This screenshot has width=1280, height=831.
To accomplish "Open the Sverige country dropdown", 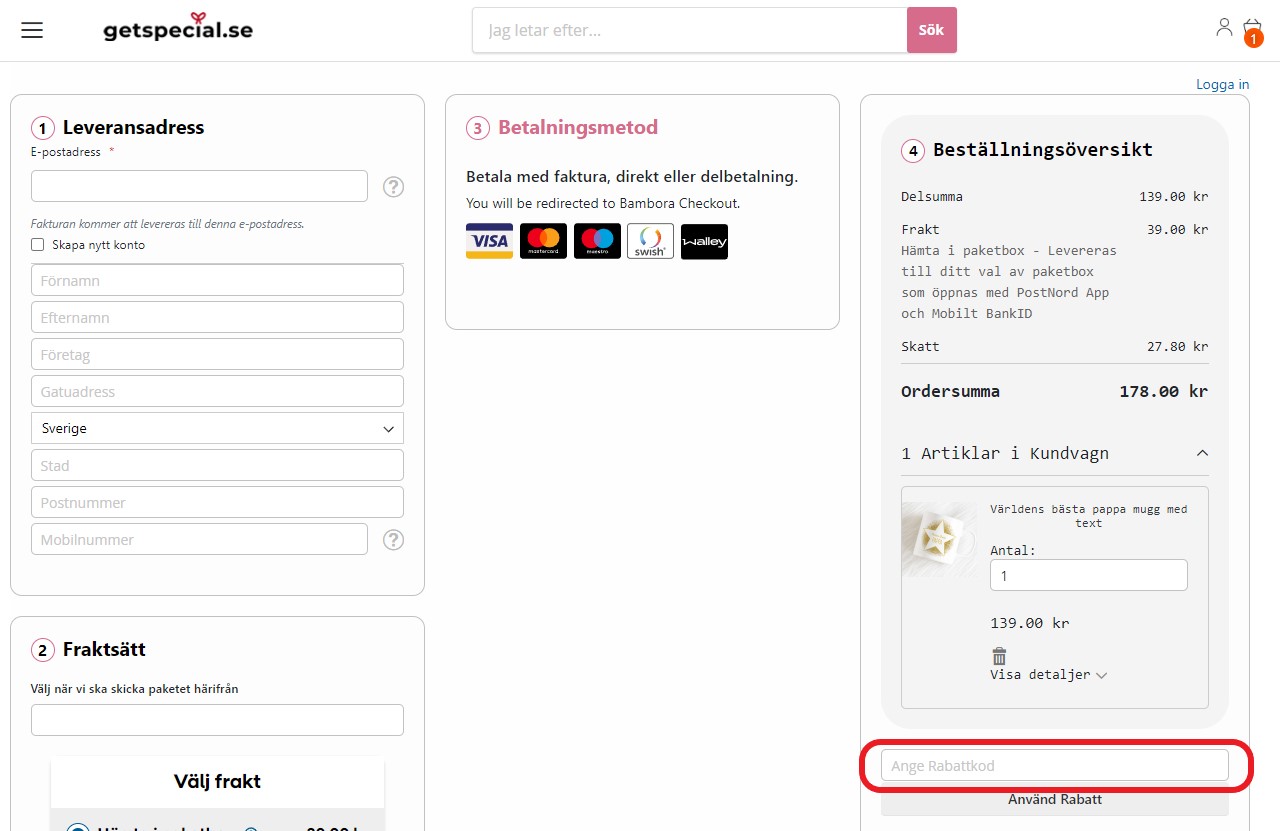I will pos(217,428).
